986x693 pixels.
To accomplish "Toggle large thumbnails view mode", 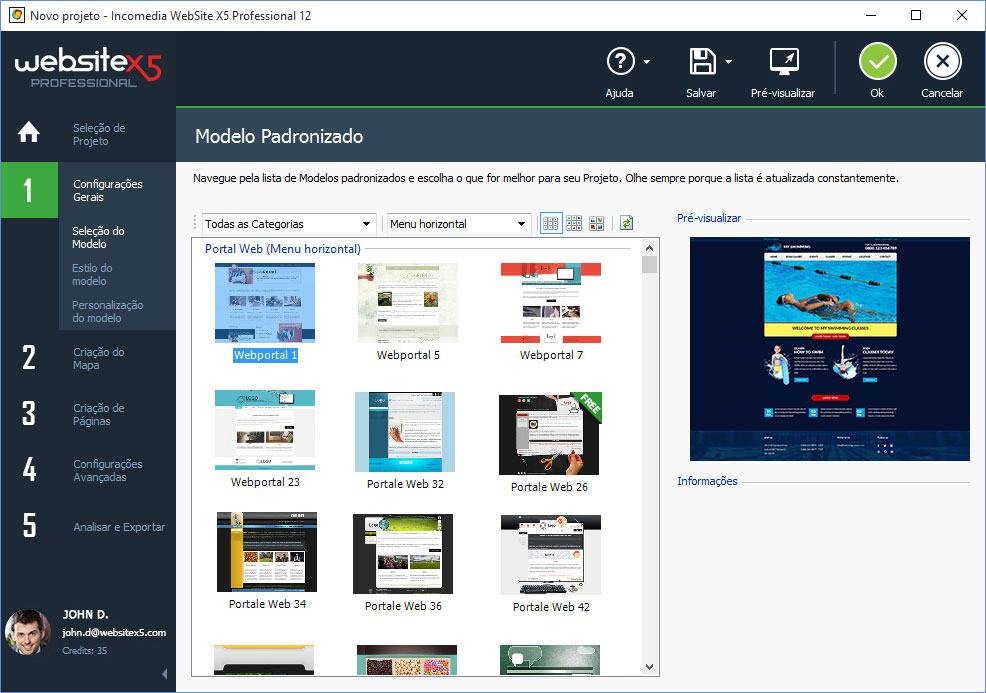I will click(550, 223).
